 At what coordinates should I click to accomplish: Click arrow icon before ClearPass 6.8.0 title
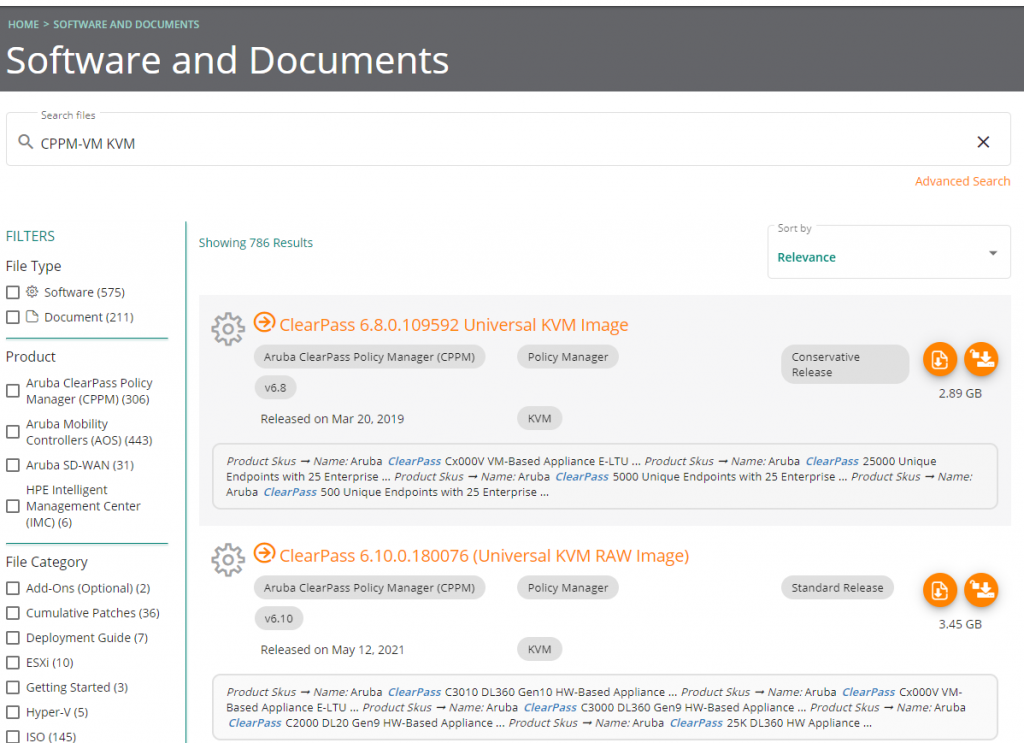coord(264,322)
